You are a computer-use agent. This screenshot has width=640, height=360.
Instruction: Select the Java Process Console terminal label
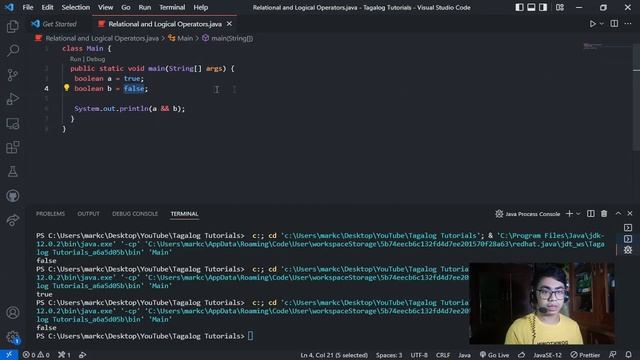(527, 213)
